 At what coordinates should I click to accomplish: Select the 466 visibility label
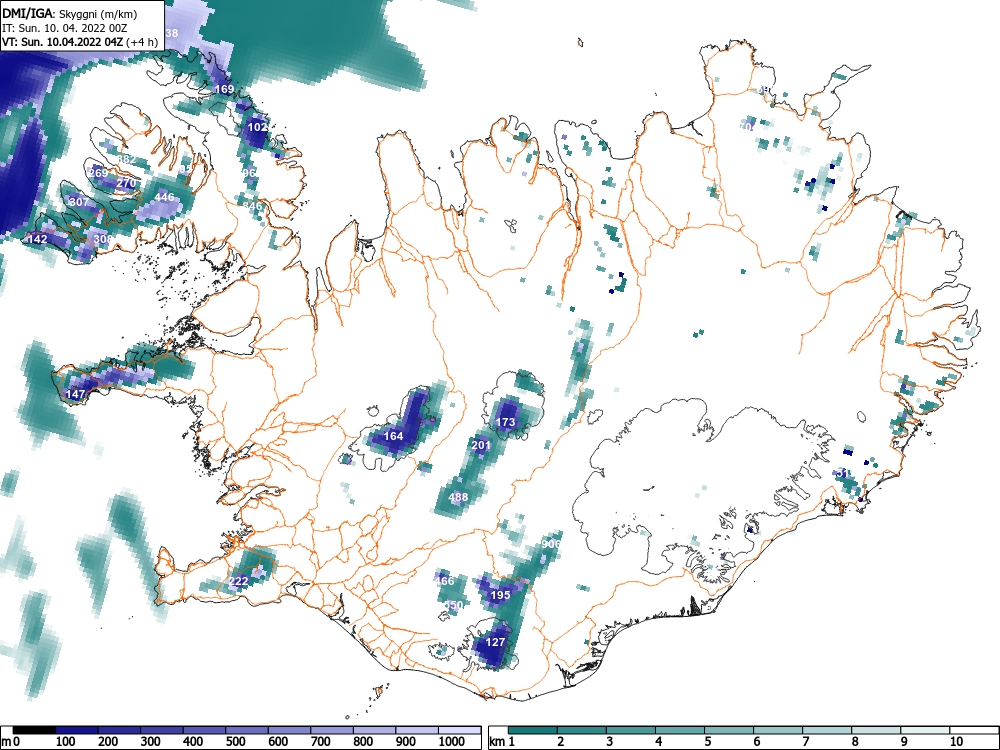pyautogui.click(x=445, y=580)
